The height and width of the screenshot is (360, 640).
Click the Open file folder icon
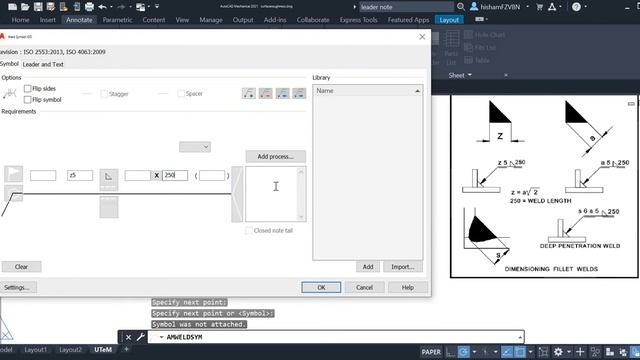[x=25, y=7]
